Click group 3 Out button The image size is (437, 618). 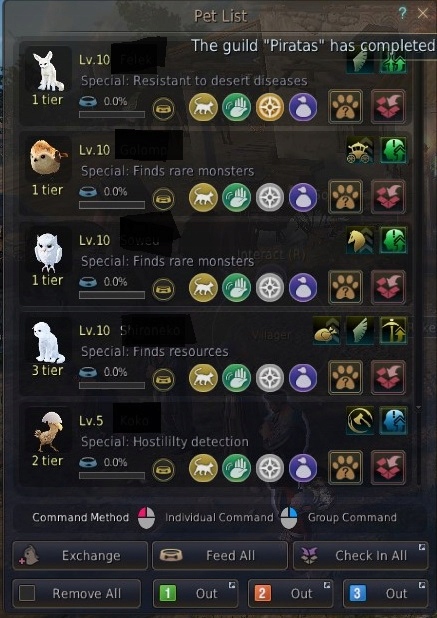tap(386, 593)
